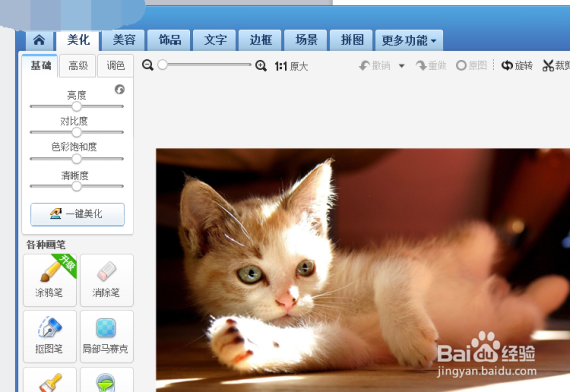
Task: Switch to the 美化 tab
Action: (78, 40)
